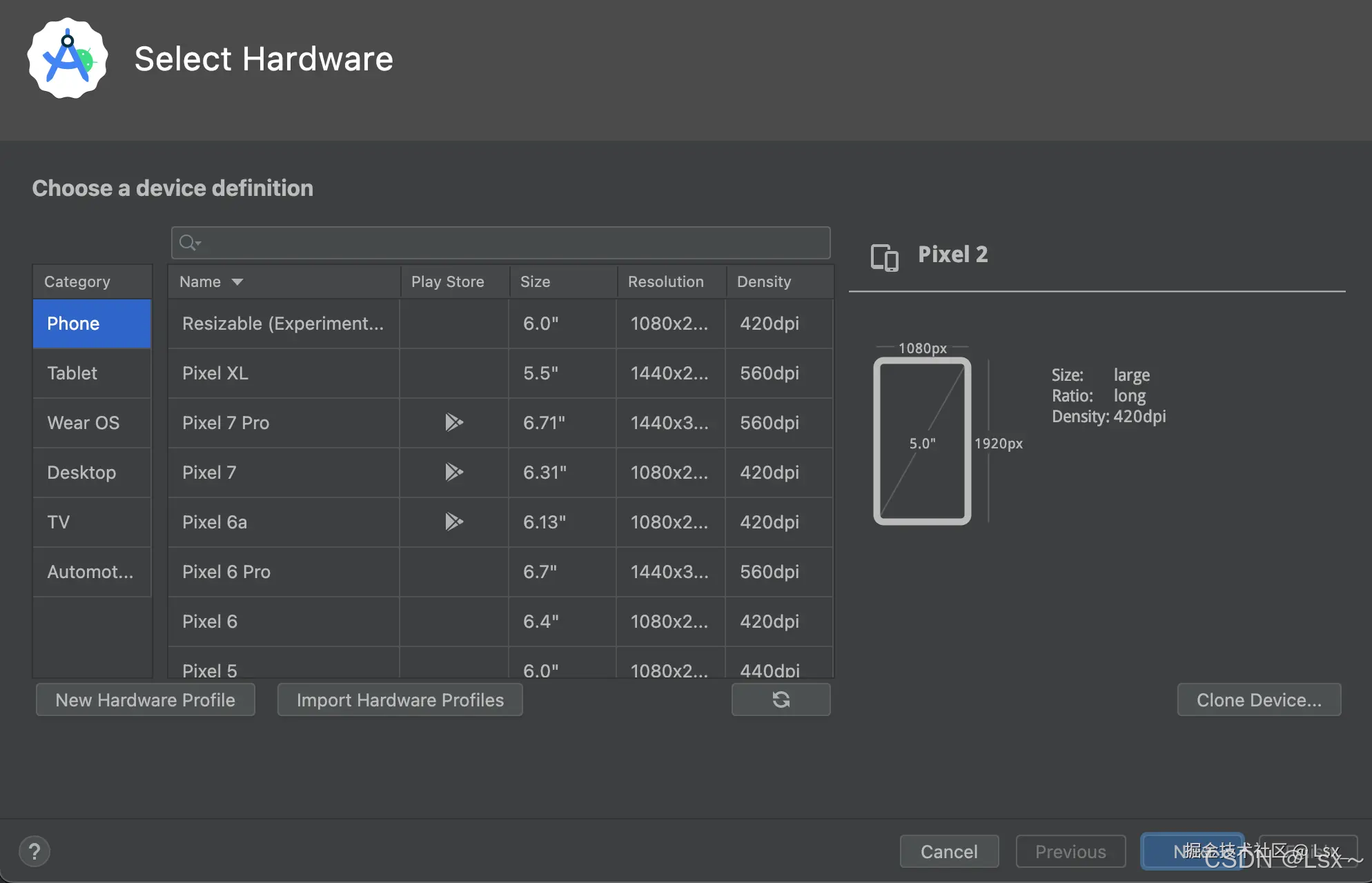Screen dimensions: 1372x883
Task: Click the Pixel XL resolution cell
Action: 671,373
